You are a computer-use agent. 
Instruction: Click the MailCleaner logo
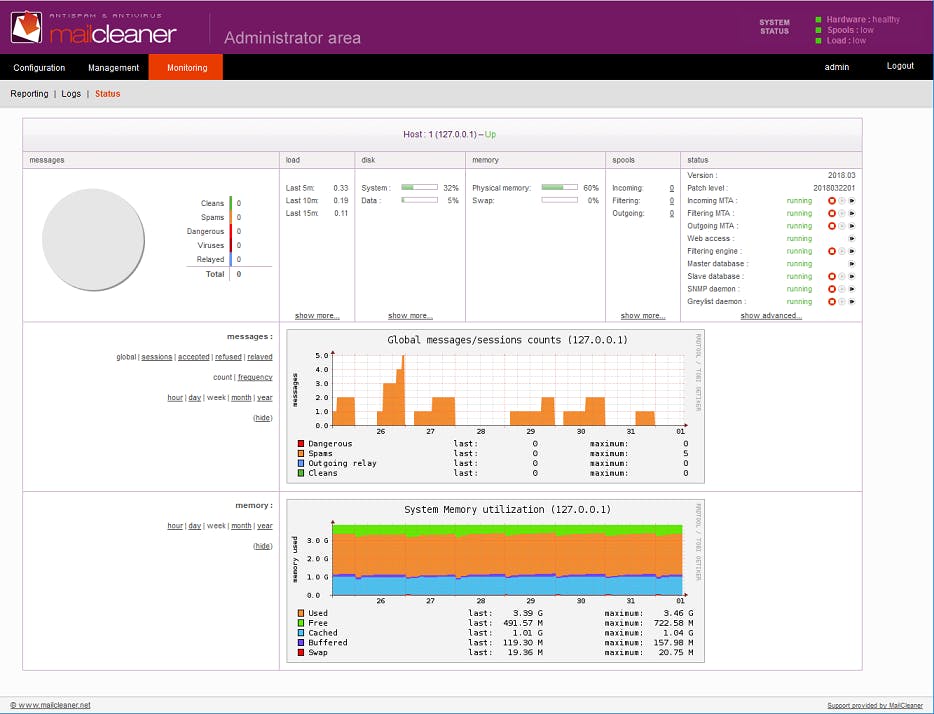tap(94, 27)
